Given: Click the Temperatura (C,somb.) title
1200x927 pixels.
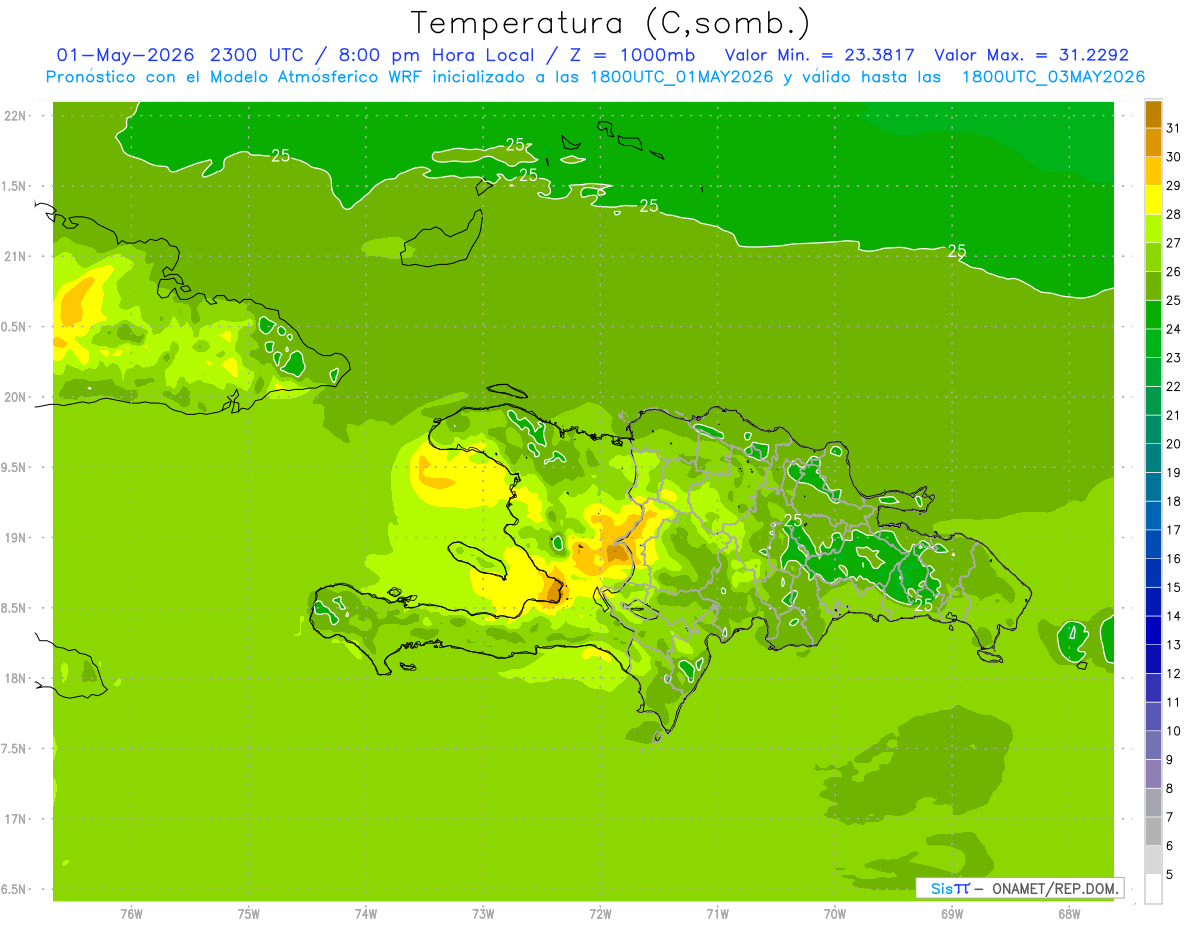Looking at the screenshot, I should point(611,23).
